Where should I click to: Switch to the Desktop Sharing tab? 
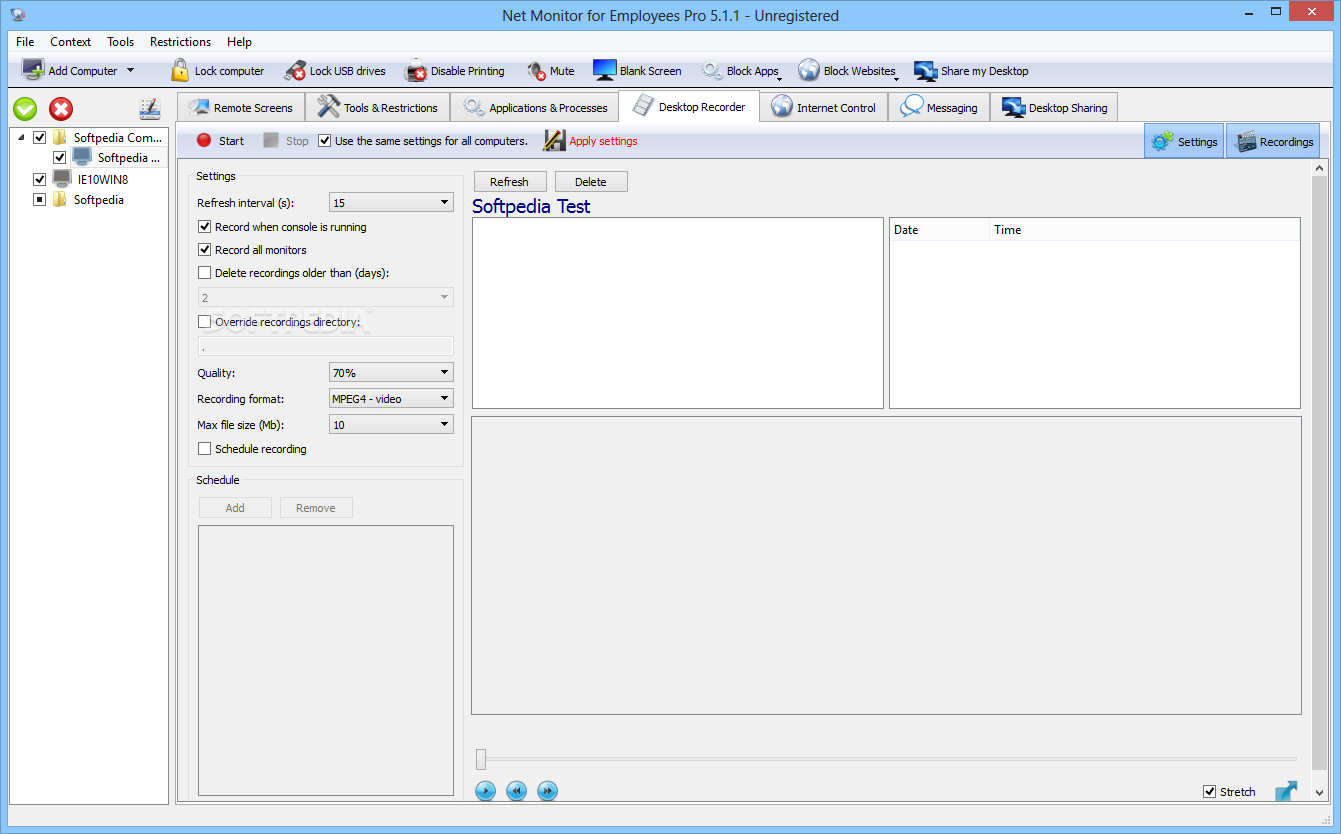[x=1054, y=108]
